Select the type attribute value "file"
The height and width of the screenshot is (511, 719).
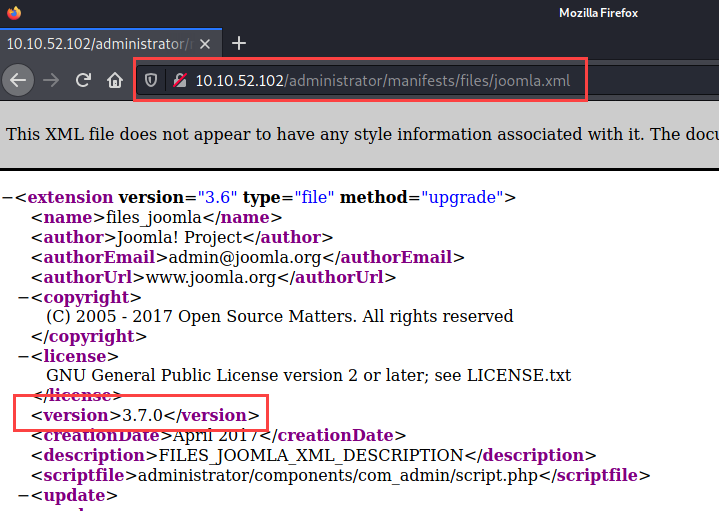314,197
